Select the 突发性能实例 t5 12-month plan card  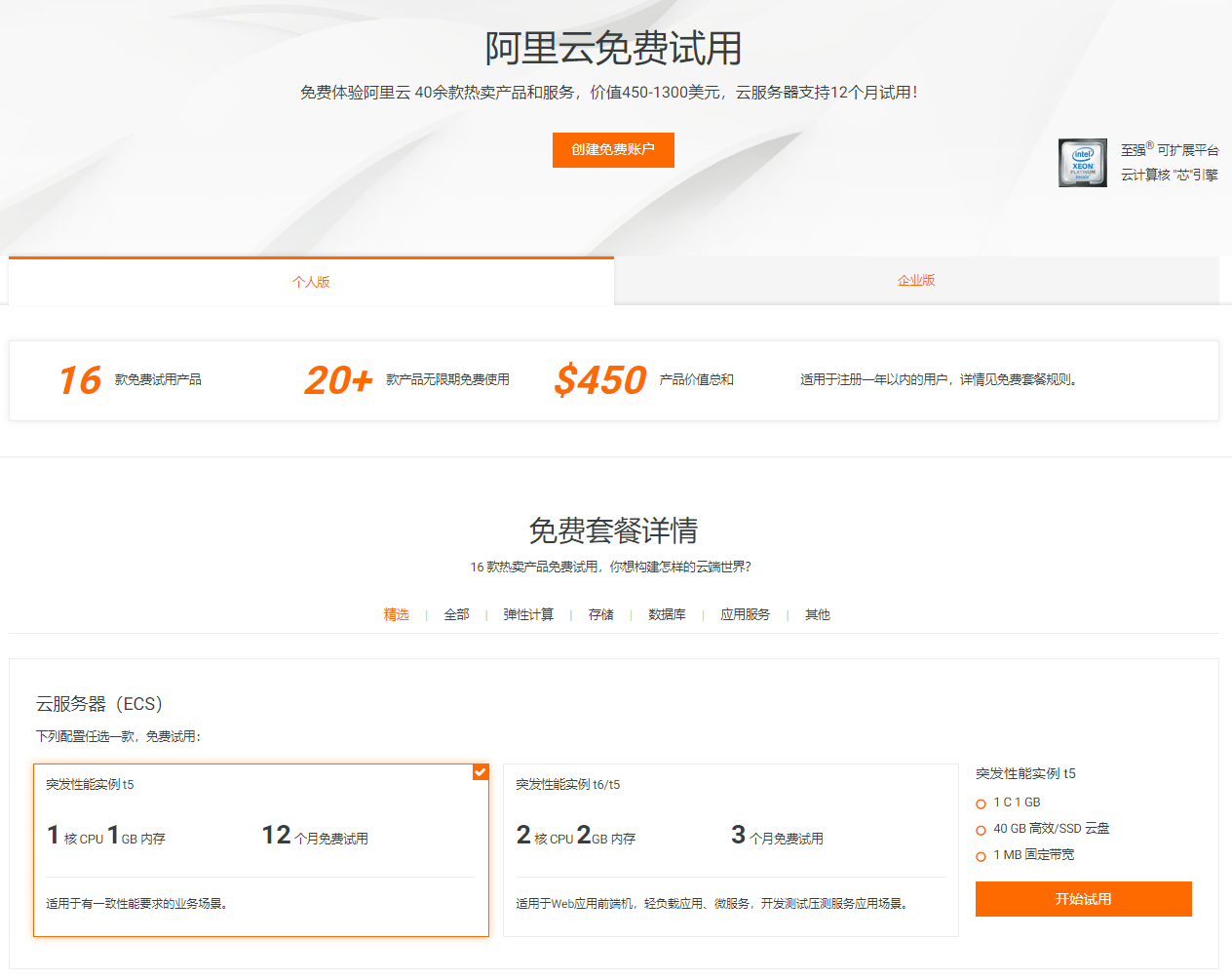tap(261, 850)
